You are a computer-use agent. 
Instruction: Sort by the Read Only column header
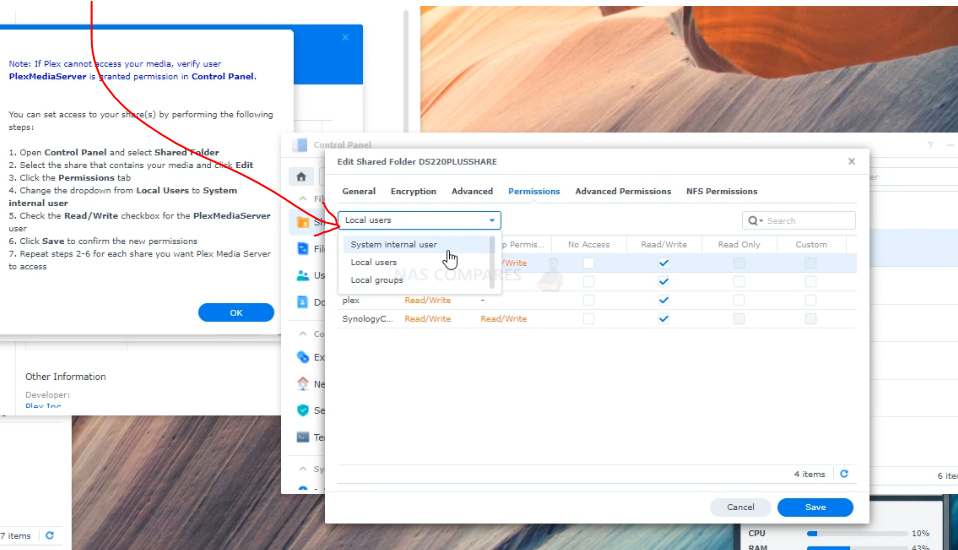[739, 244]
